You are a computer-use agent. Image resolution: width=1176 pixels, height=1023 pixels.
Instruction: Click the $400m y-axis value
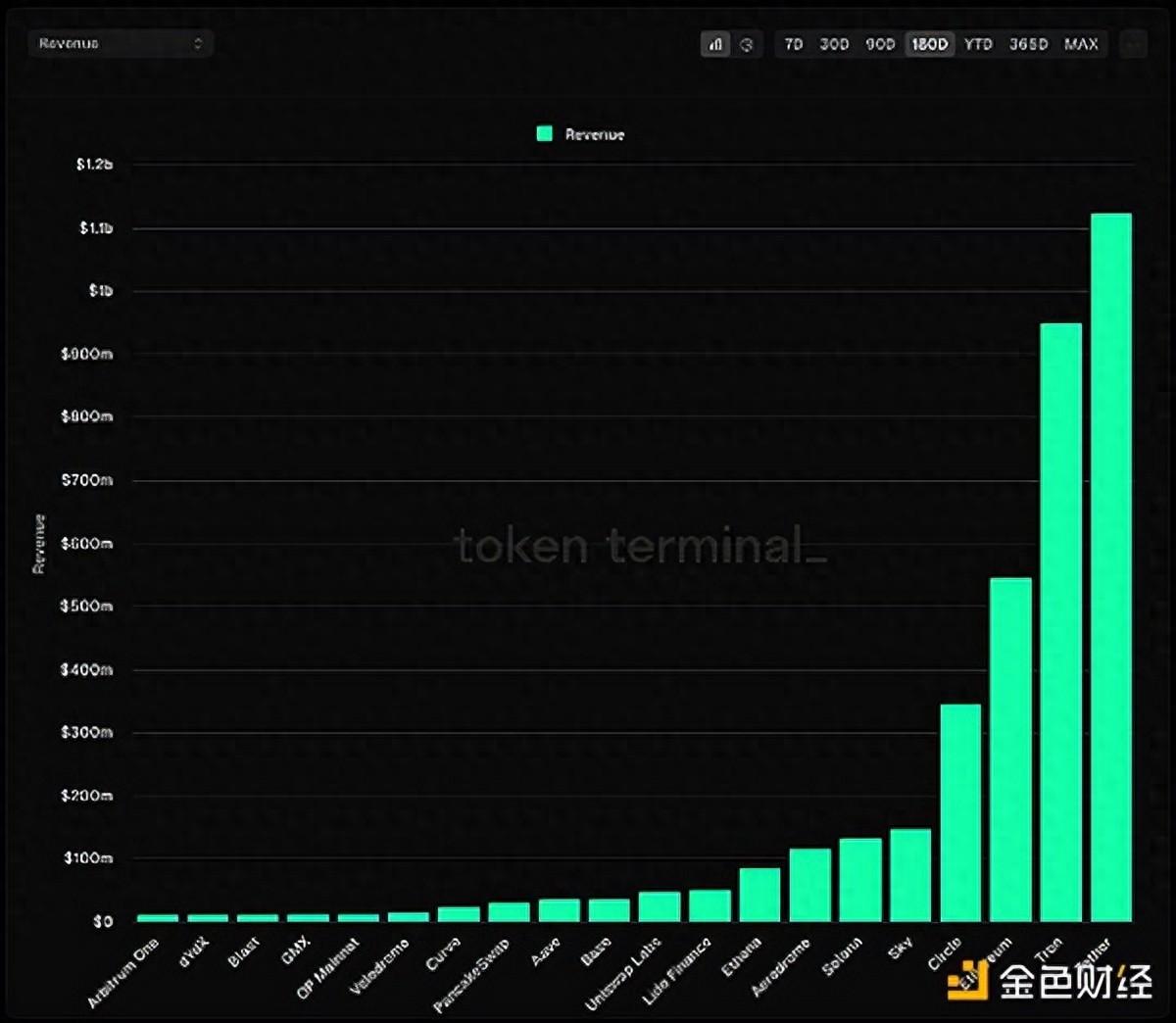tap(87, 669)
